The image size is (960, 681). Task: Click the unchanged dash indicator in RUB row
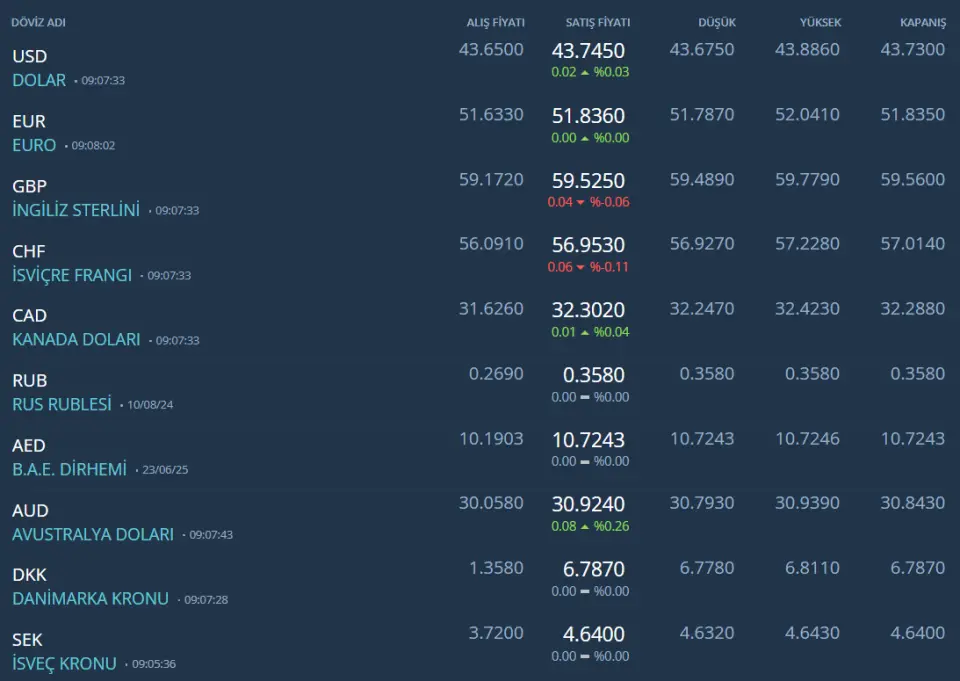coord(585,397)
